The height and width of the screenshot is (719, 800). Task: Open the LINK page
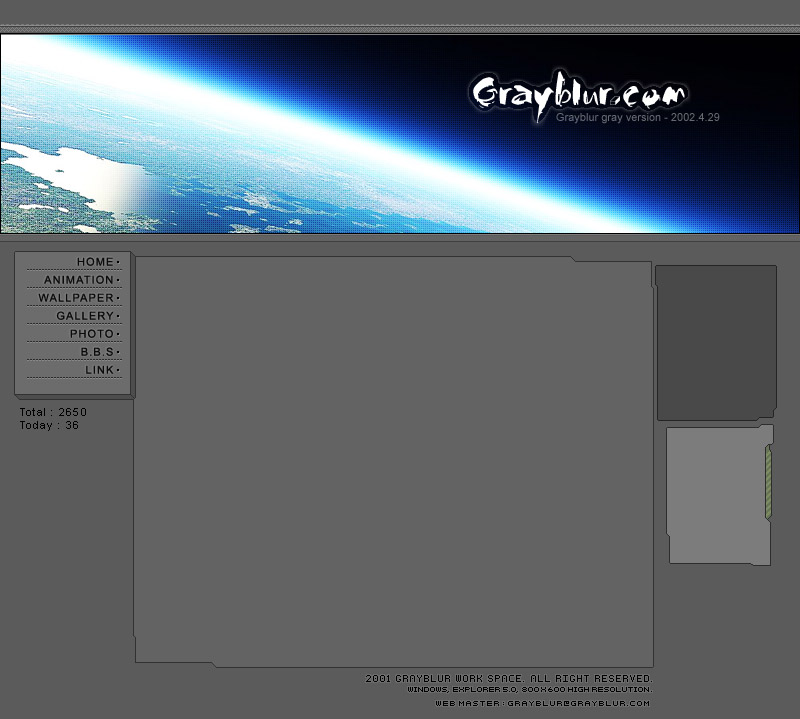[x=99, y=369]
